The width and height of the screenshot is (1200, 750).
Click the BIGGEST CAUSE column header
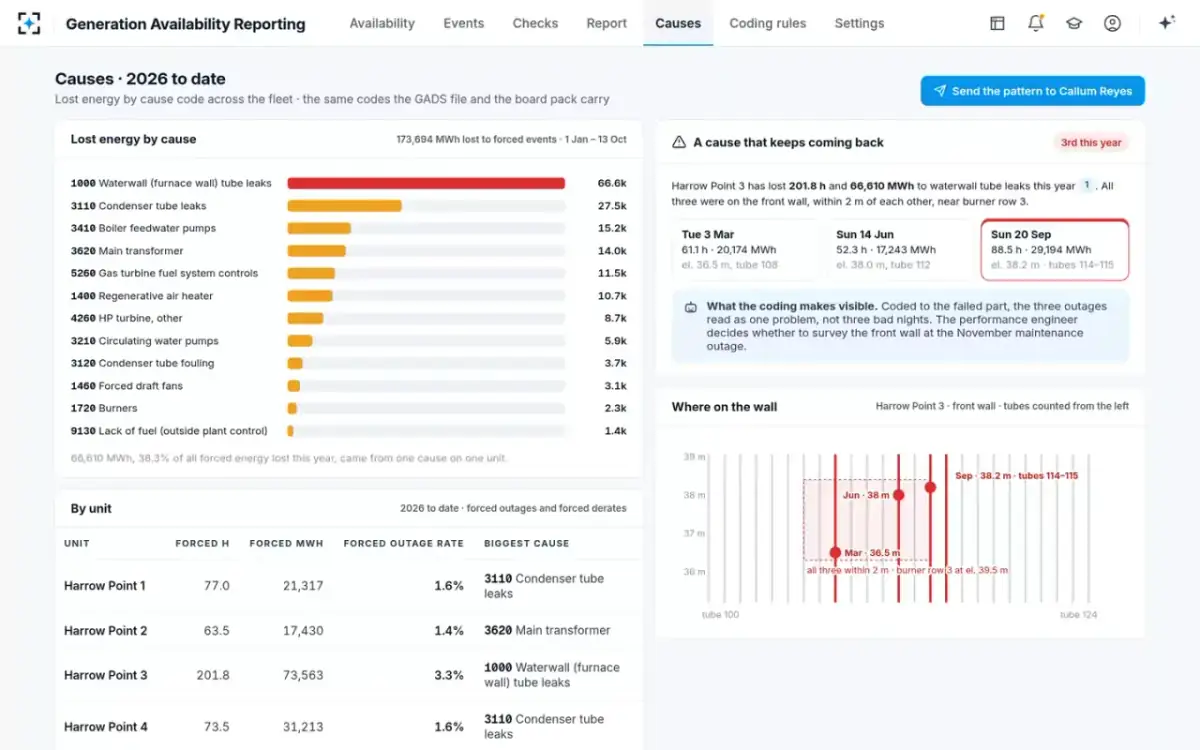pos(527,543)
